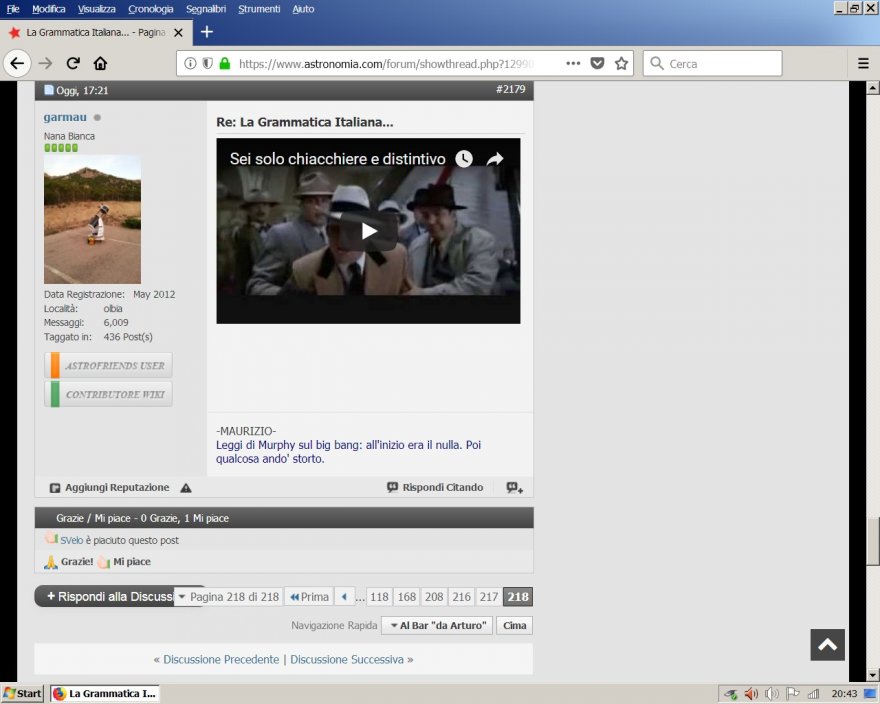Open the Cronologia menu
880x704 pixels.
(150, 9)
